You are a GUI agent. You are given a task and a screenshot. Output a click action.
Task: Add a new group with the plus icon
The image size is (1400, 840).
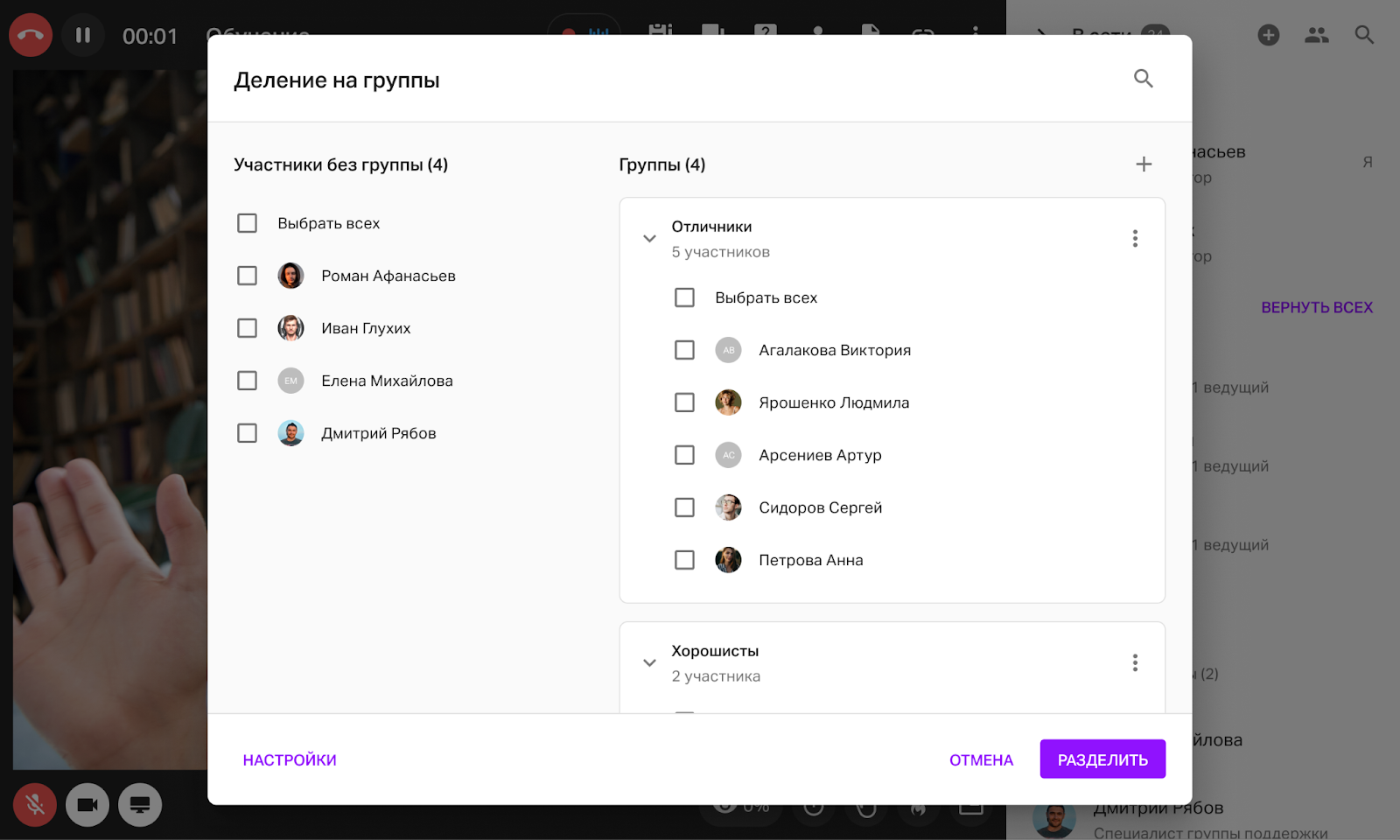point(1143,164)
